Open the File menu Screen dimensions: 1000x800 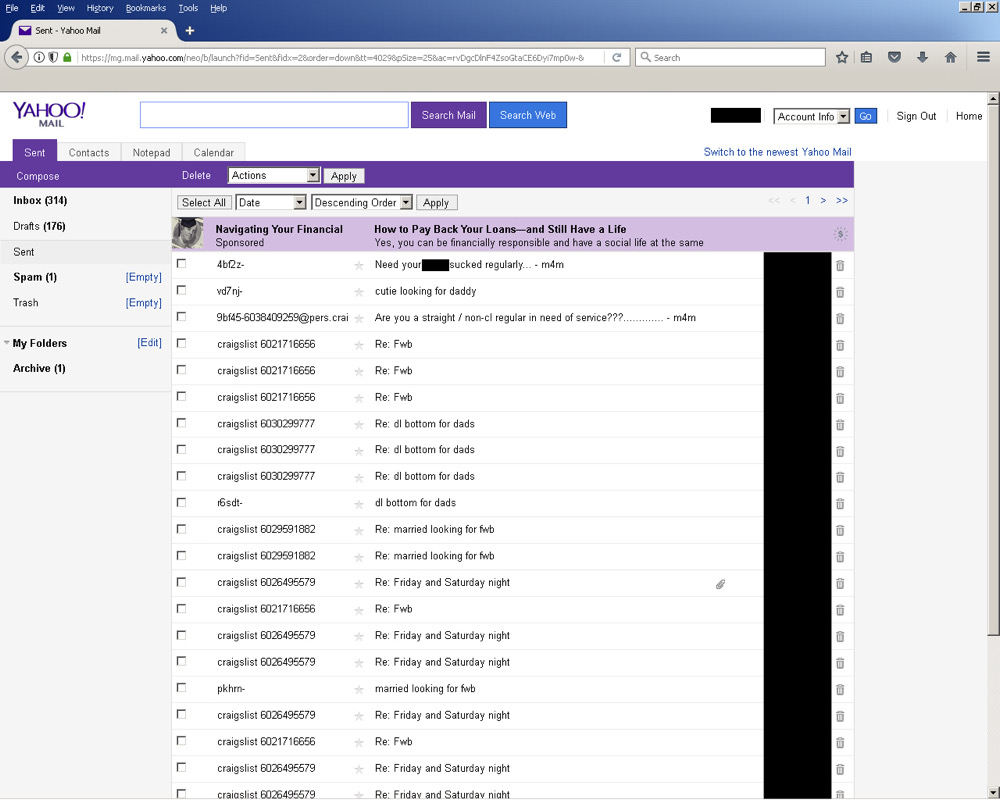pos(12,8)
